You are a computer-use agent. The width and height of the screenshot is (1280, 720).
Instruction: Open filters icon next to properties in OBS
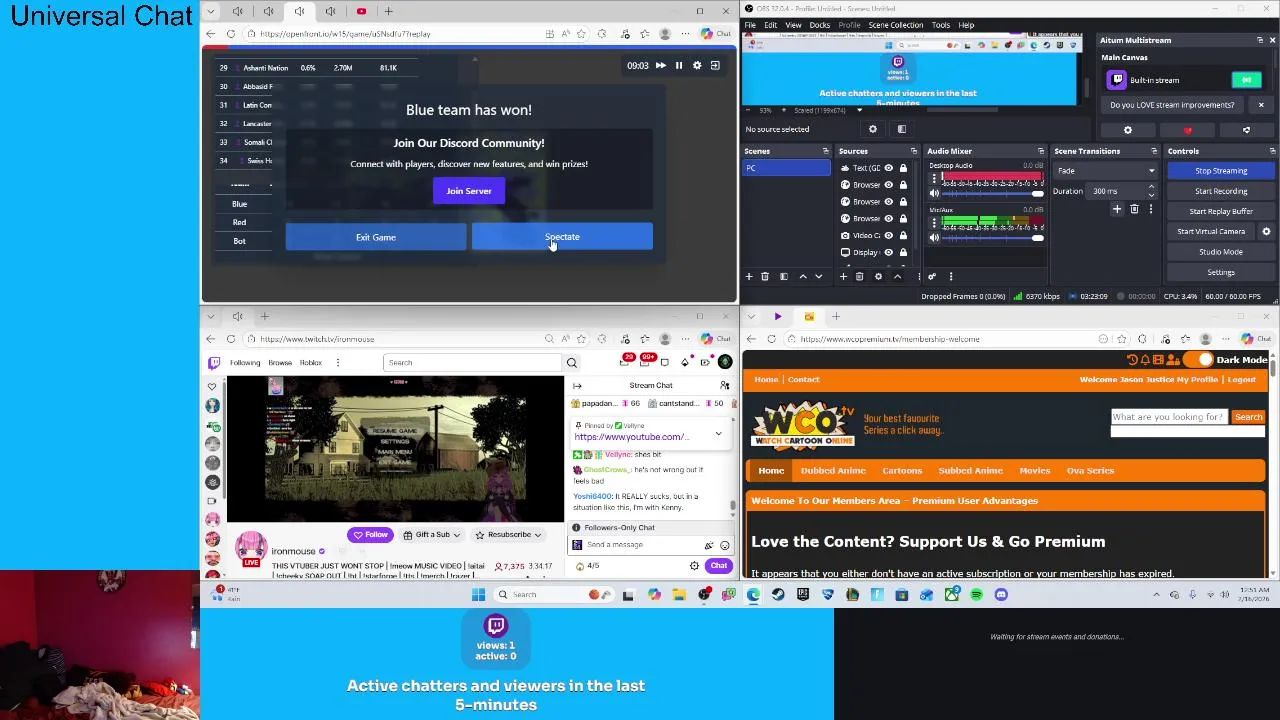[x=901, y=129]
